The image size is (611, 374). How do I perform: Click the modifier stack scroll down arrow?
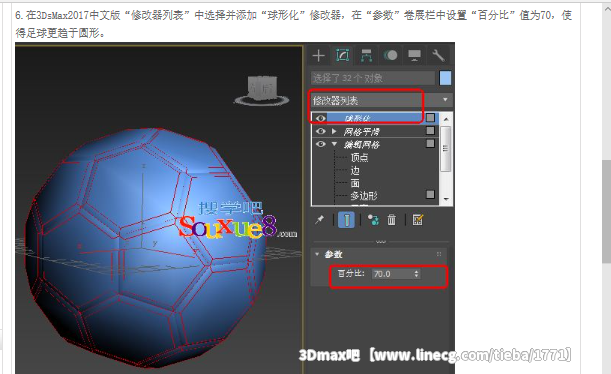pyautogui.click(x=446, y=199)
